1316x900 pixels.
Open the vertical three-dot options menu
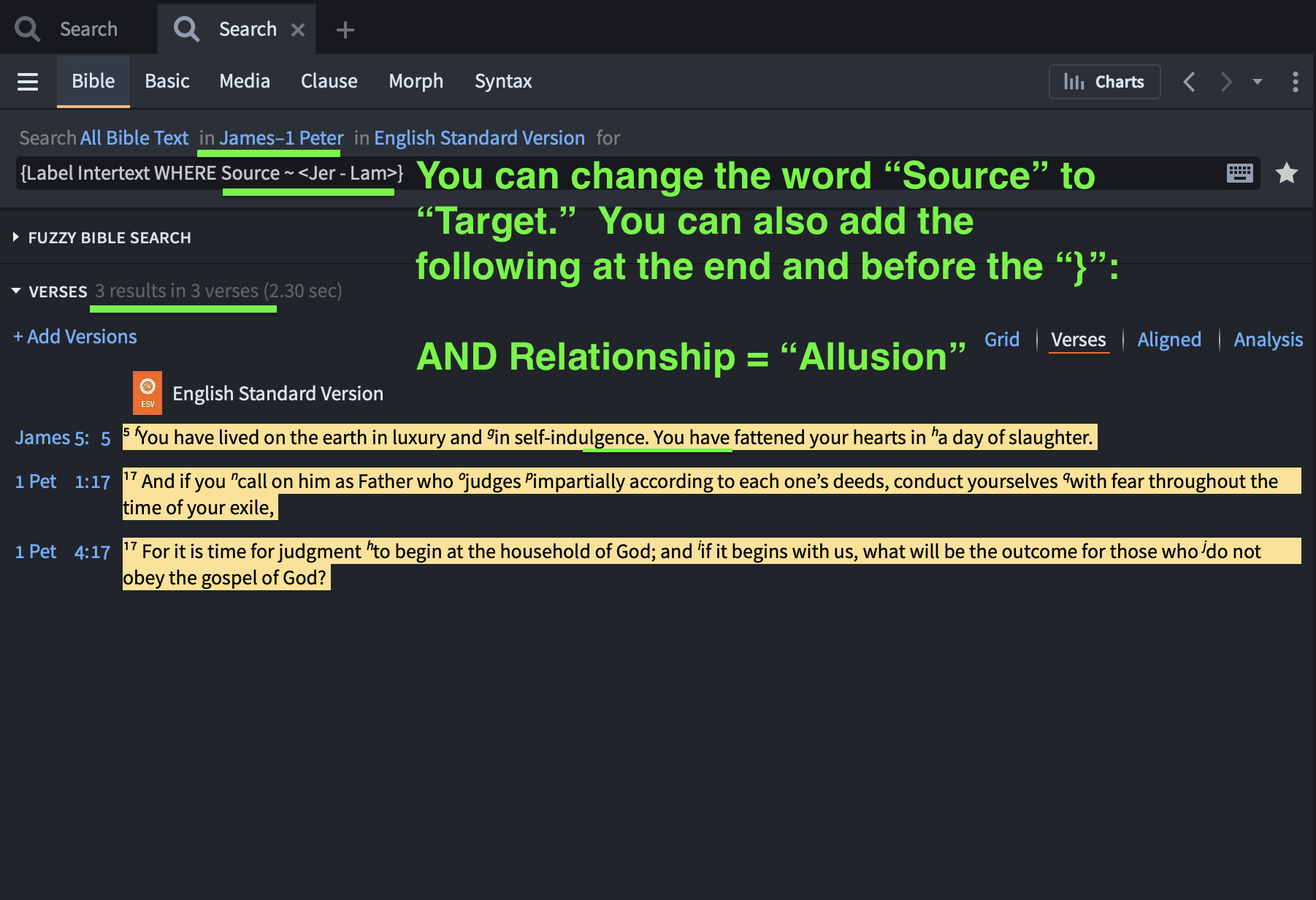click(x=1295, y=82)
